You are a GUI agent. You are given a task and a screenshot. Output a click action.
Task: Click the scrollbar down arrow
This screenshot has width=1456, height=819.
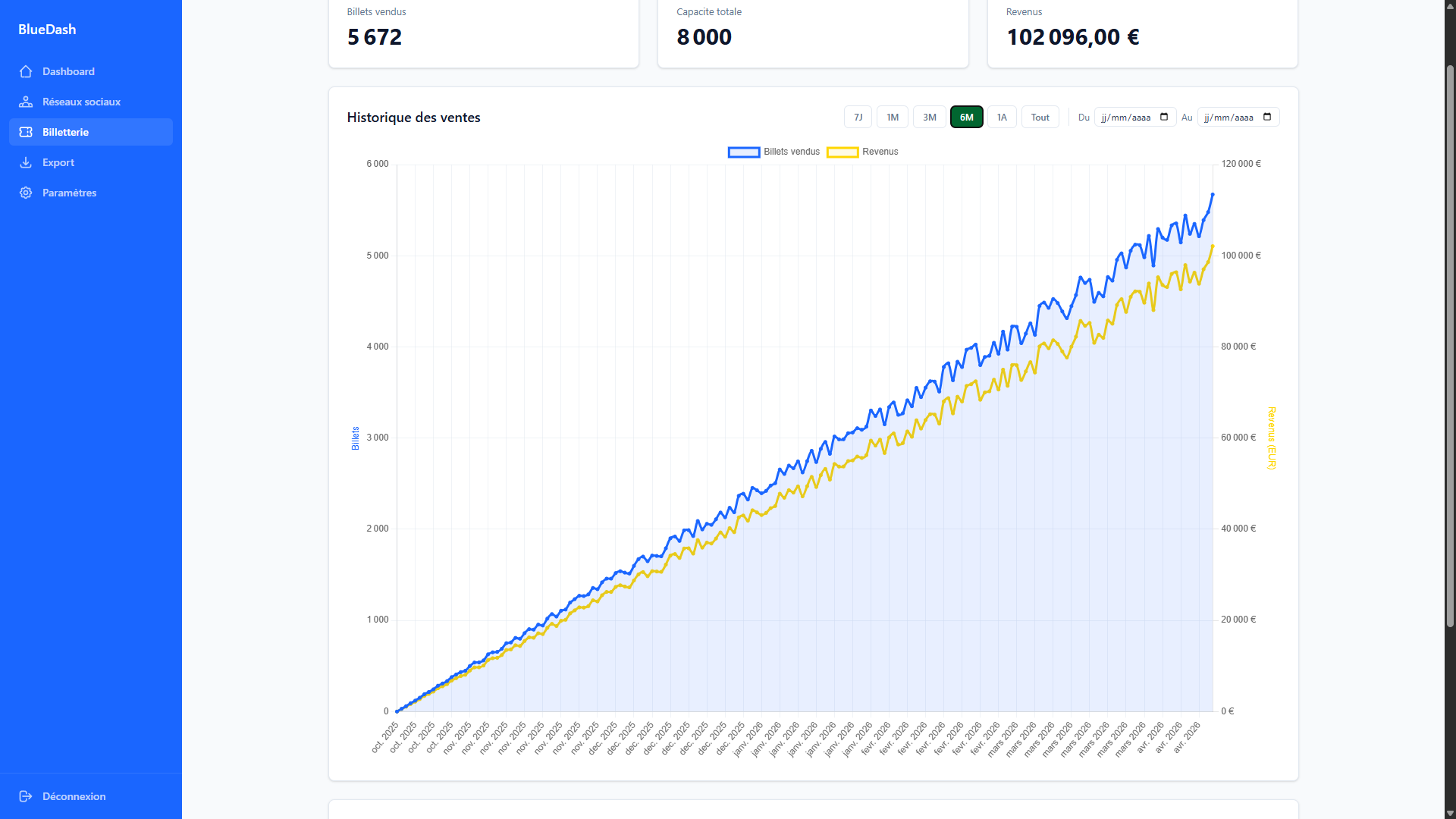point(1450,813)
